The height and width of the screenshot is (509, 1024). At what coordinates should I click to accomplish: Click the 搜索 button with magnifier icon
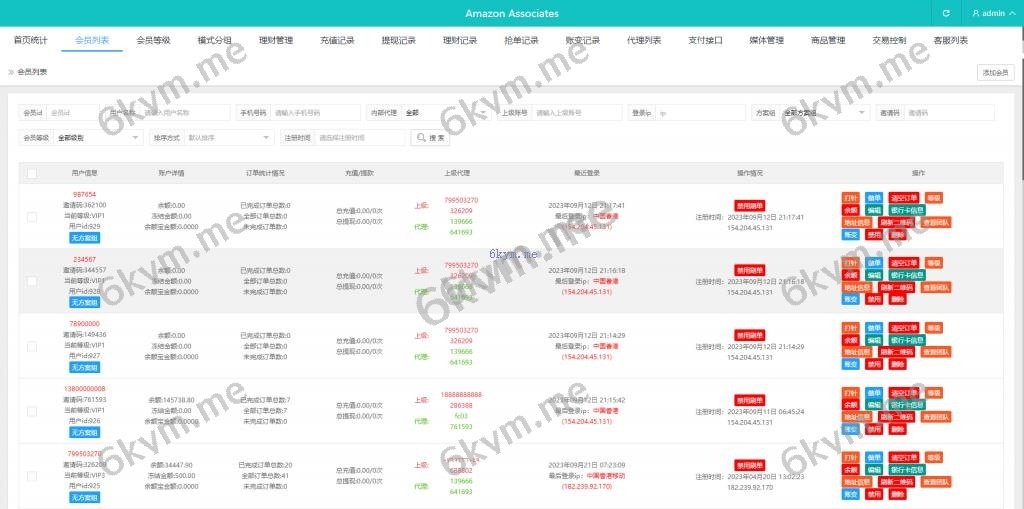pos(430,138)
